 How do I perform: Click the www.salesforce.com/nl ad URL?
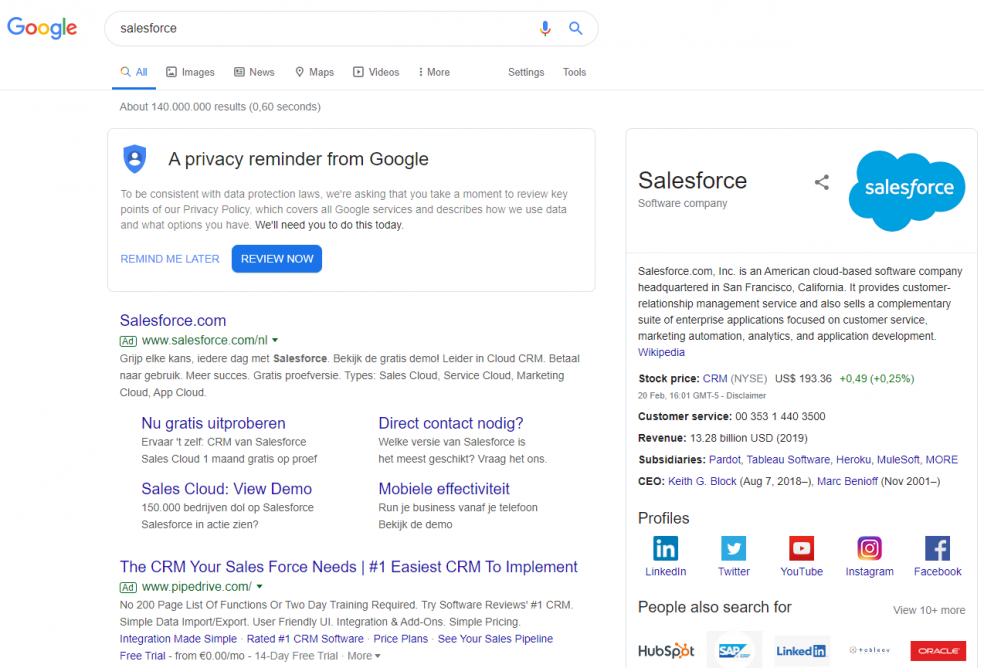pyautogui.click(x=205, y=340)
